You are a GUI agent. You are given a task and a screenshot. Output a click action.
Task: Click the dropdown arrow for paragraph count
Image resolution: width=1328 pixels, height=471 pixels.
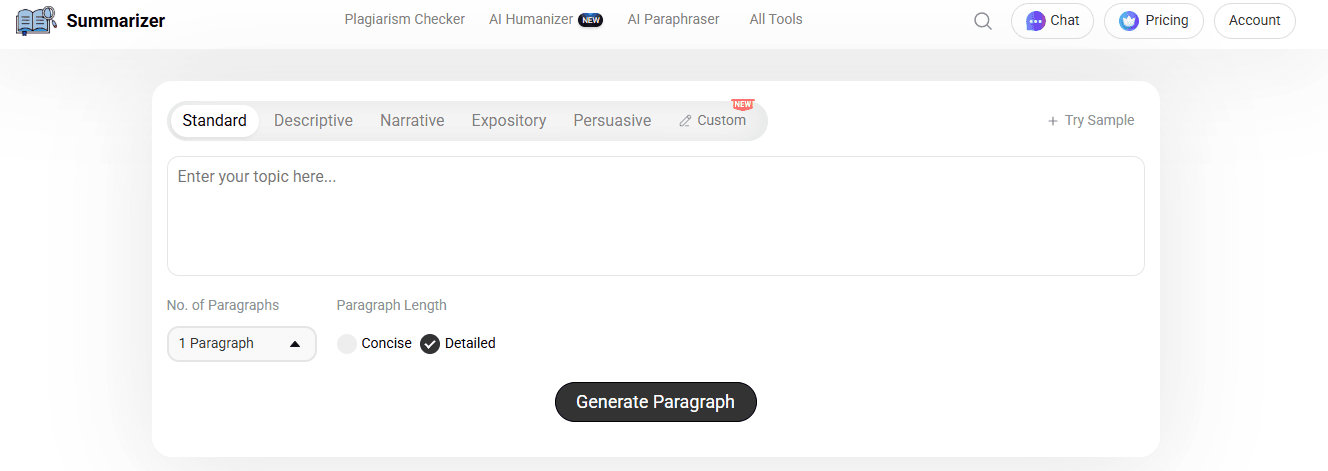pyautogui.click(x=295, y=344)
